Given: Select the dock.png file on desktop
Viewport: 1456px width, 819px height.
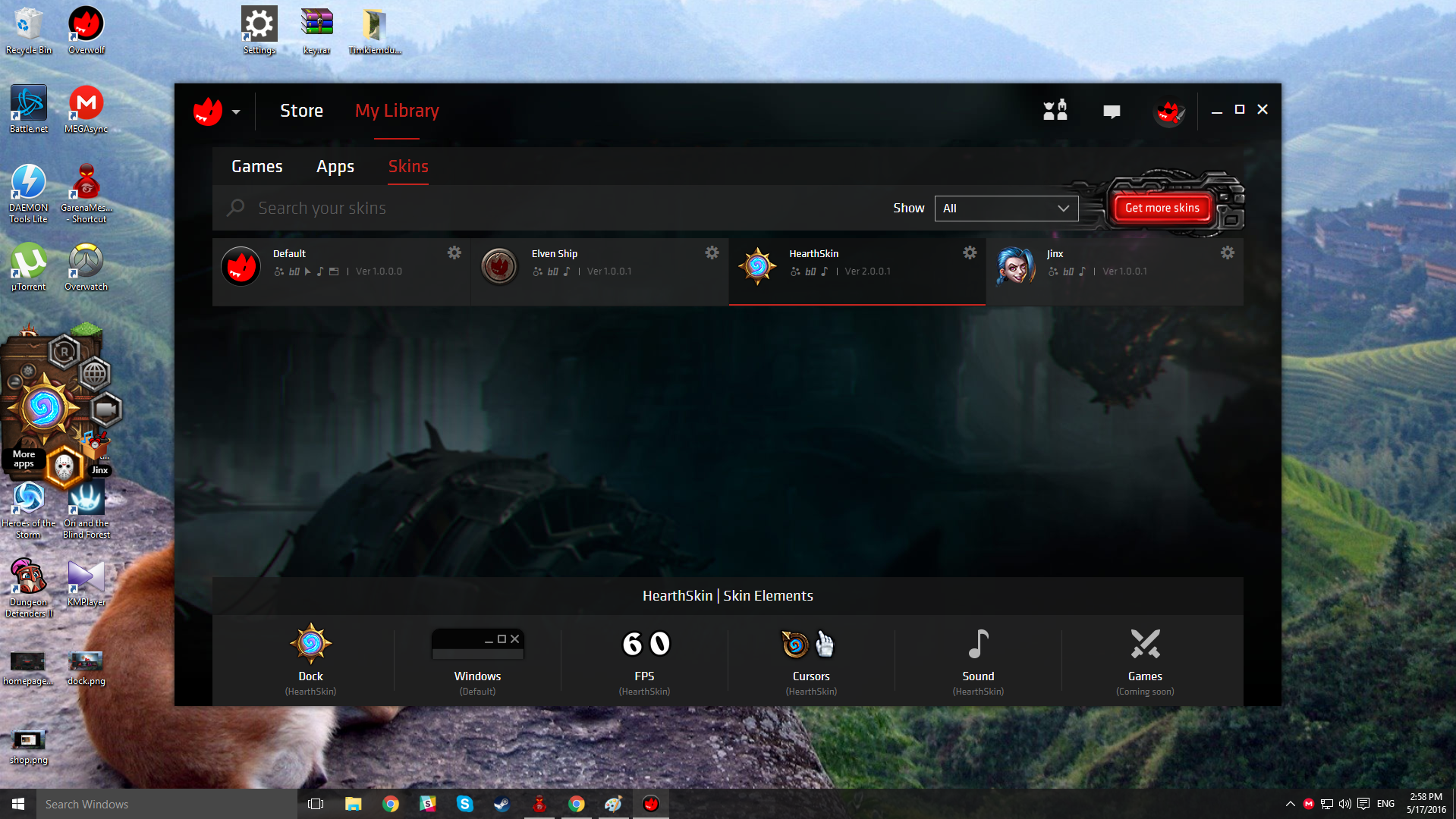Looking at the screenshot, I should [x=86, y=667].
